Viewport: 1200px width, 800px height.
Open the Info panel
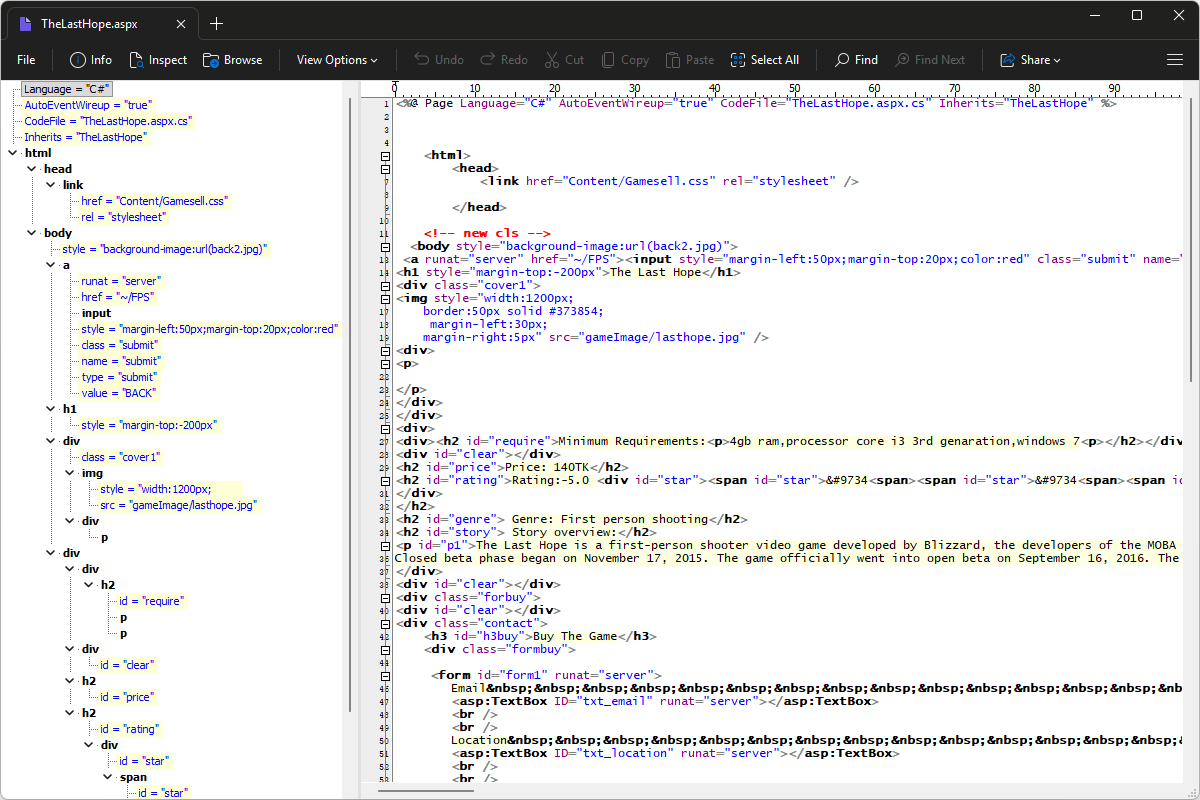point(90,60)
